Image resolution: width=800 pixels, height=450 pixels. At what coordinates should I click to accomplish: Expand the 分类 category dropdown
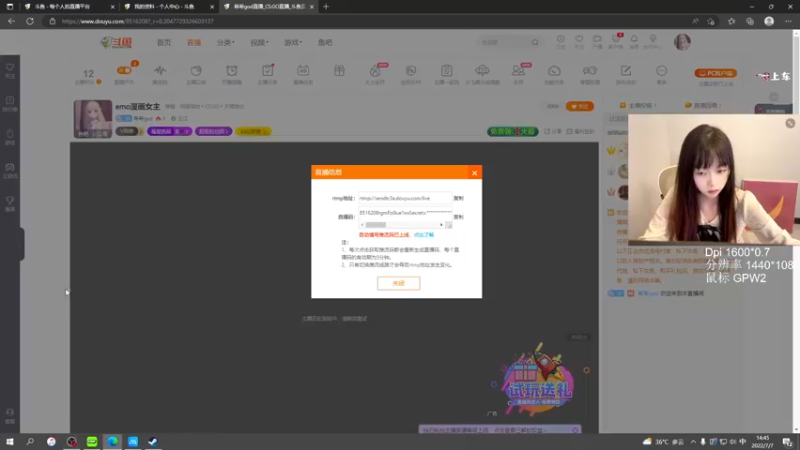click(226, 42)
